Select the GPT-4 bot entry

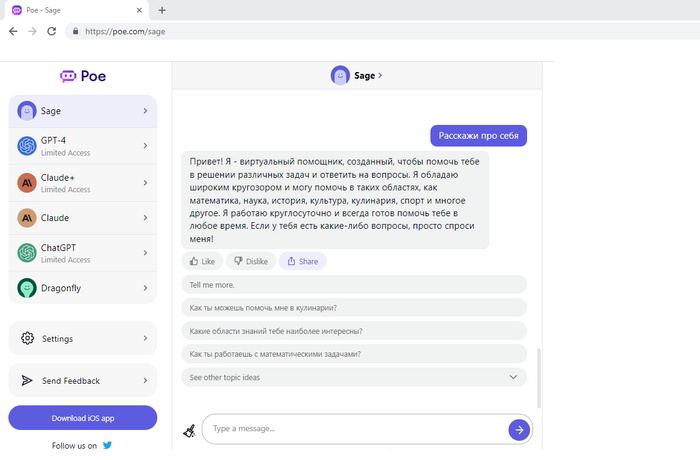tap(83, 146)
